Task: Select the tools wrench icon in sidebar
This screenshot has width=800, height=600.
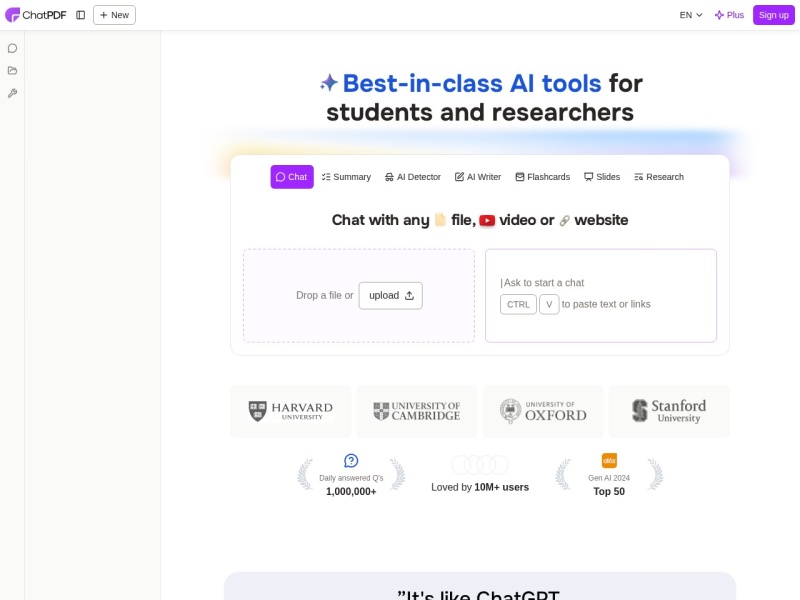Action: (12, 93)
